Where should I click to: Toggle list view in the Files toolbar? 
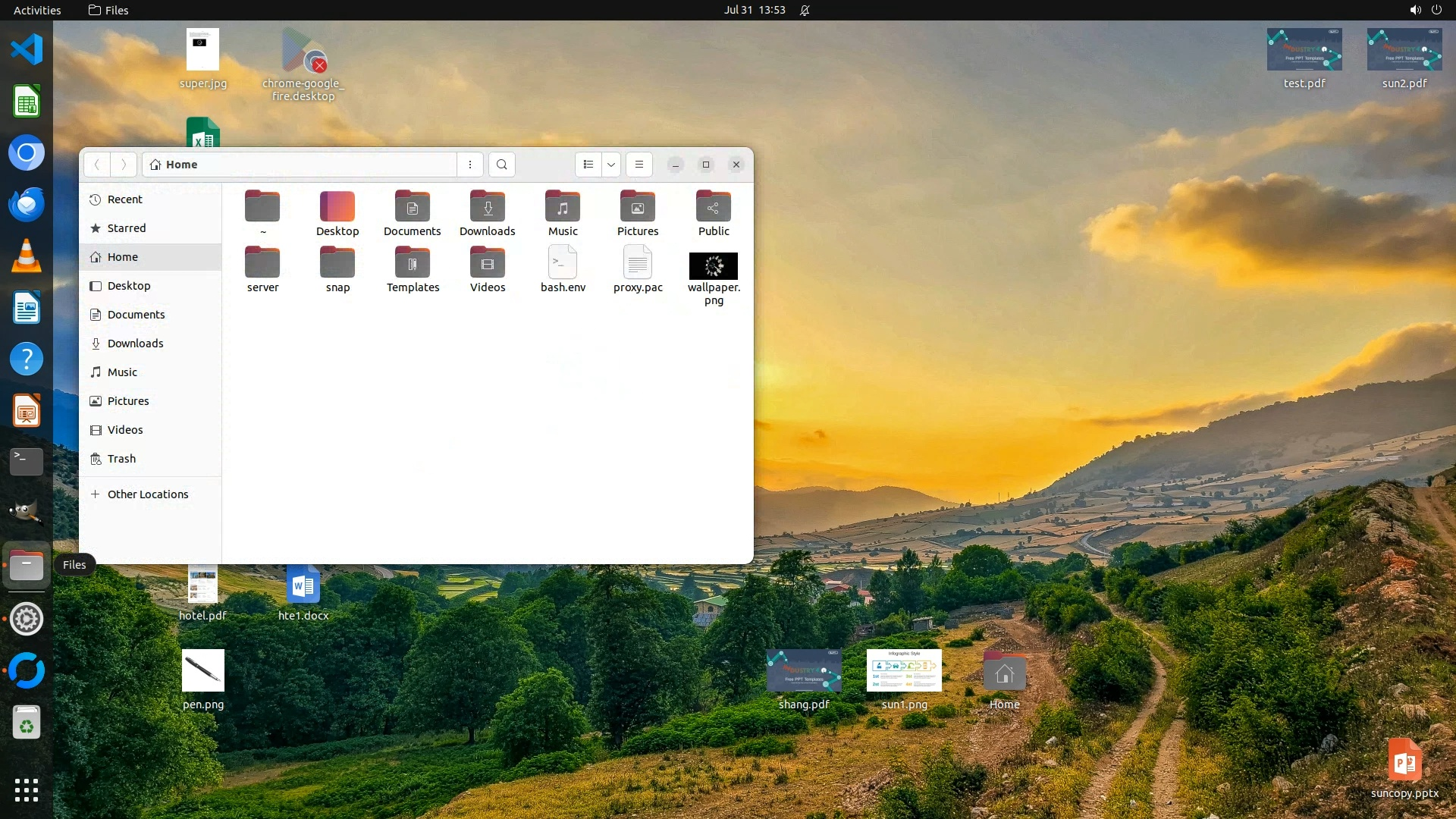pyautogui.click(x=588, y=165)
